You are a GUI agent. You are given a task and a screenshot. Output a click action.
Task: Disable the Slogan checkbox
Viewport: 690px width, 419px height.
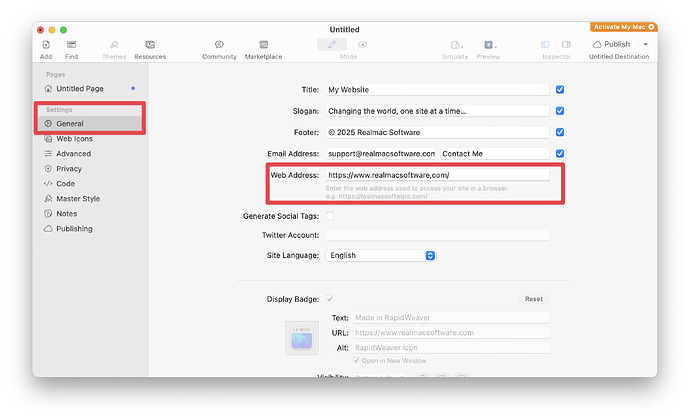pyautogui.click(x=560, y=111)
